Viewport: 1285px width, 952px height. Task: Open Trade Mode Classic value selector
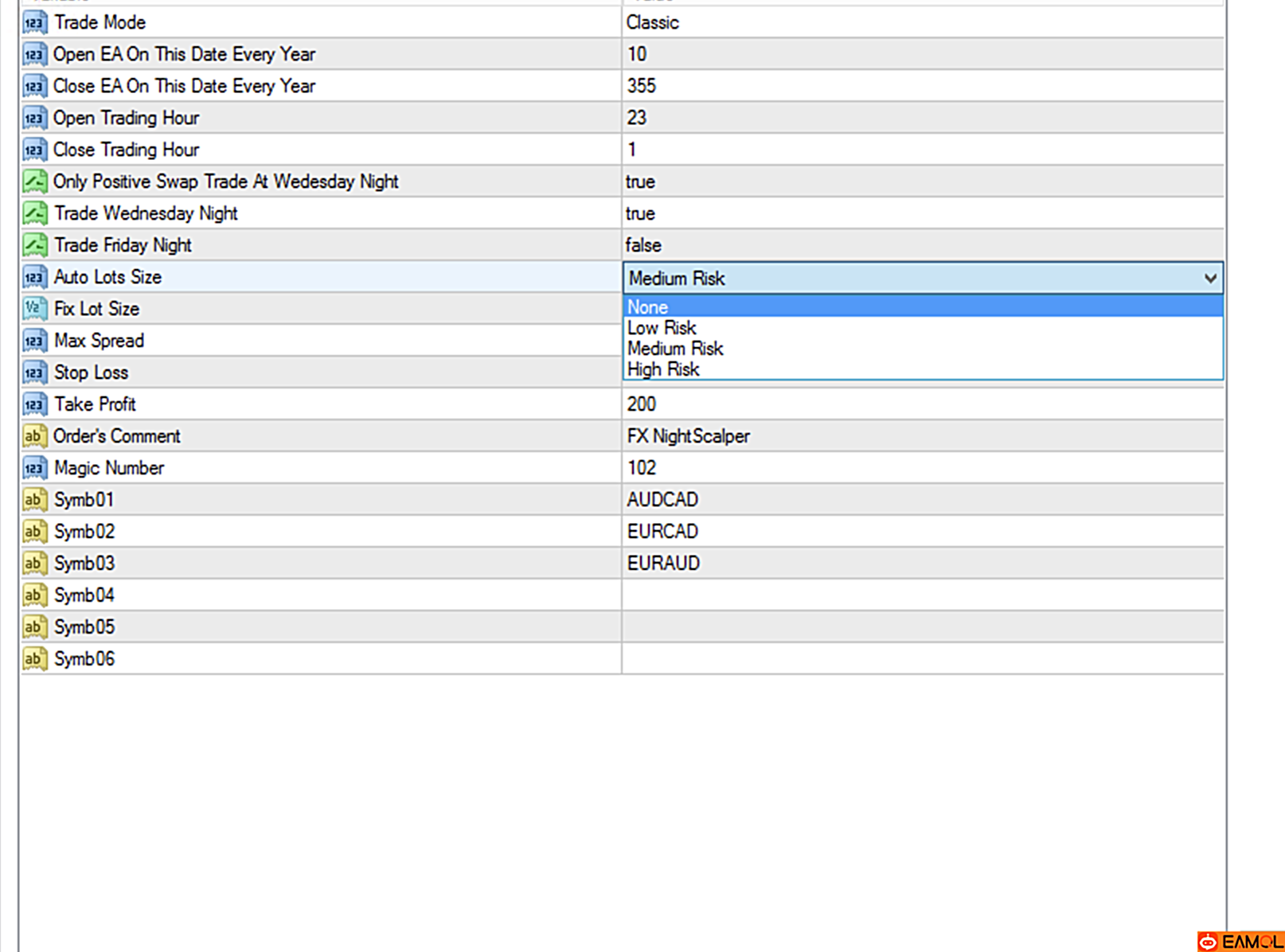tap(923, 22)
